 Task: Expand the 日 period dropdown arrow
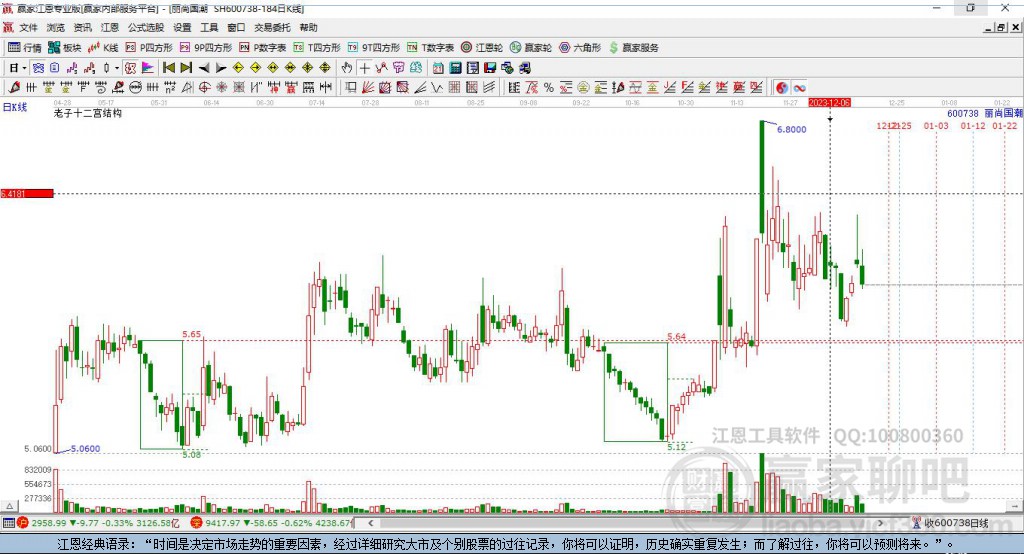pos(25,68)
